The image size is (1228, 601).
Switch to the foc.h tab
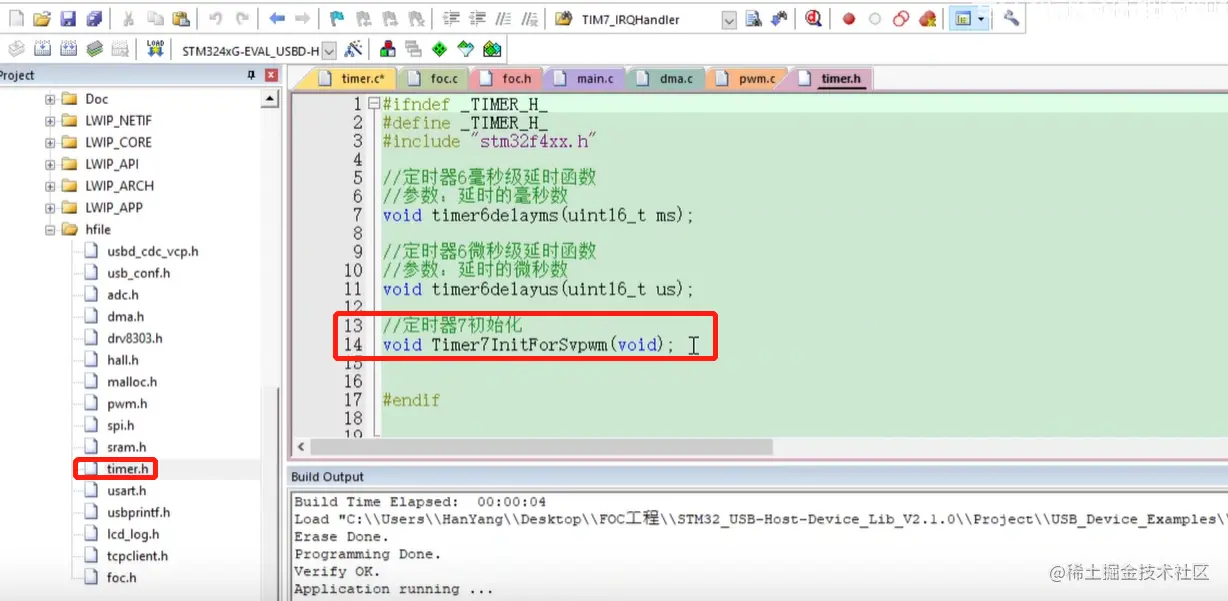point(508,78)
